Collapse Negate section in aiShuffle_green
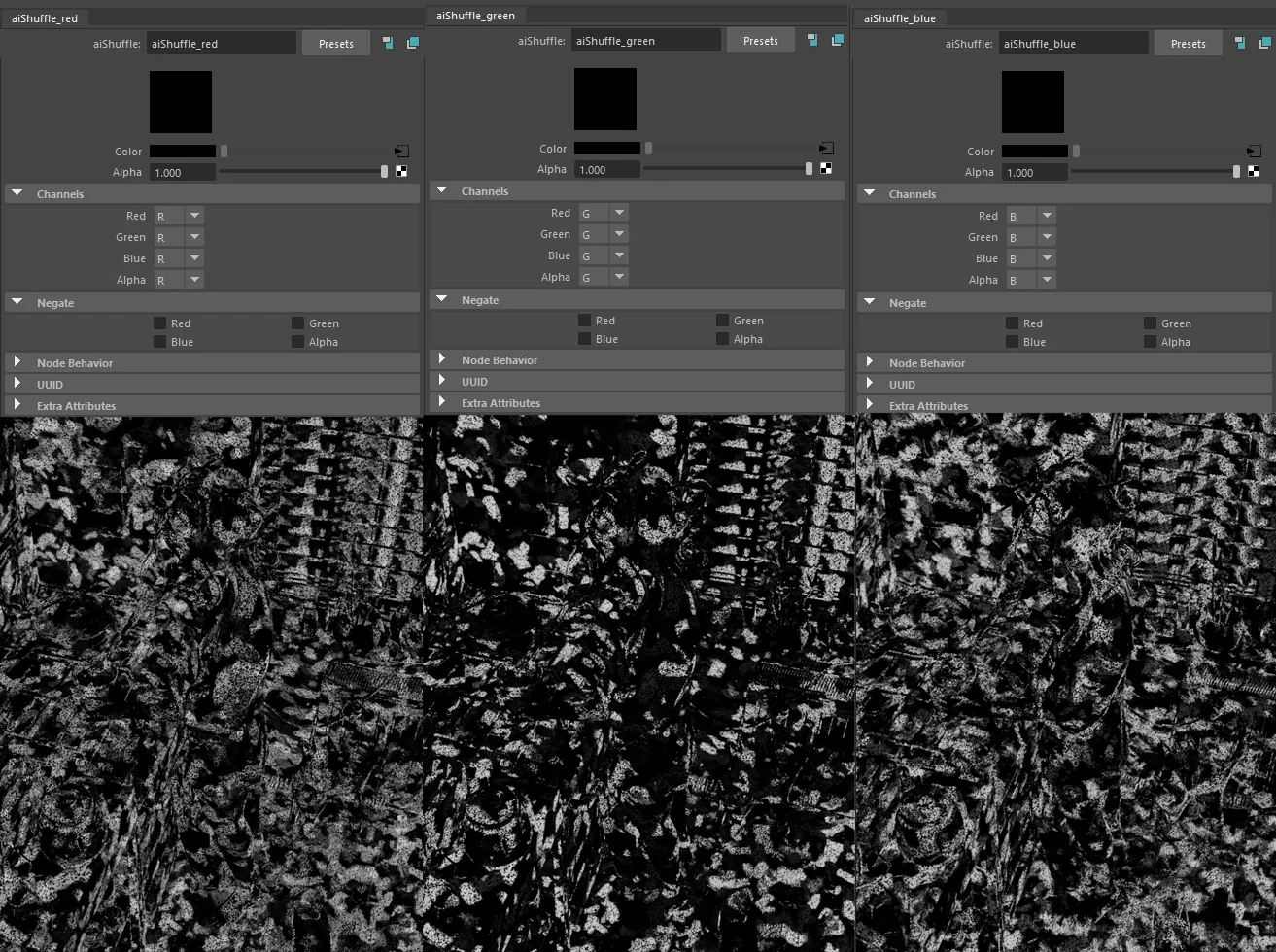This screenshot has width=1276, height=952. tap(441, 299)
